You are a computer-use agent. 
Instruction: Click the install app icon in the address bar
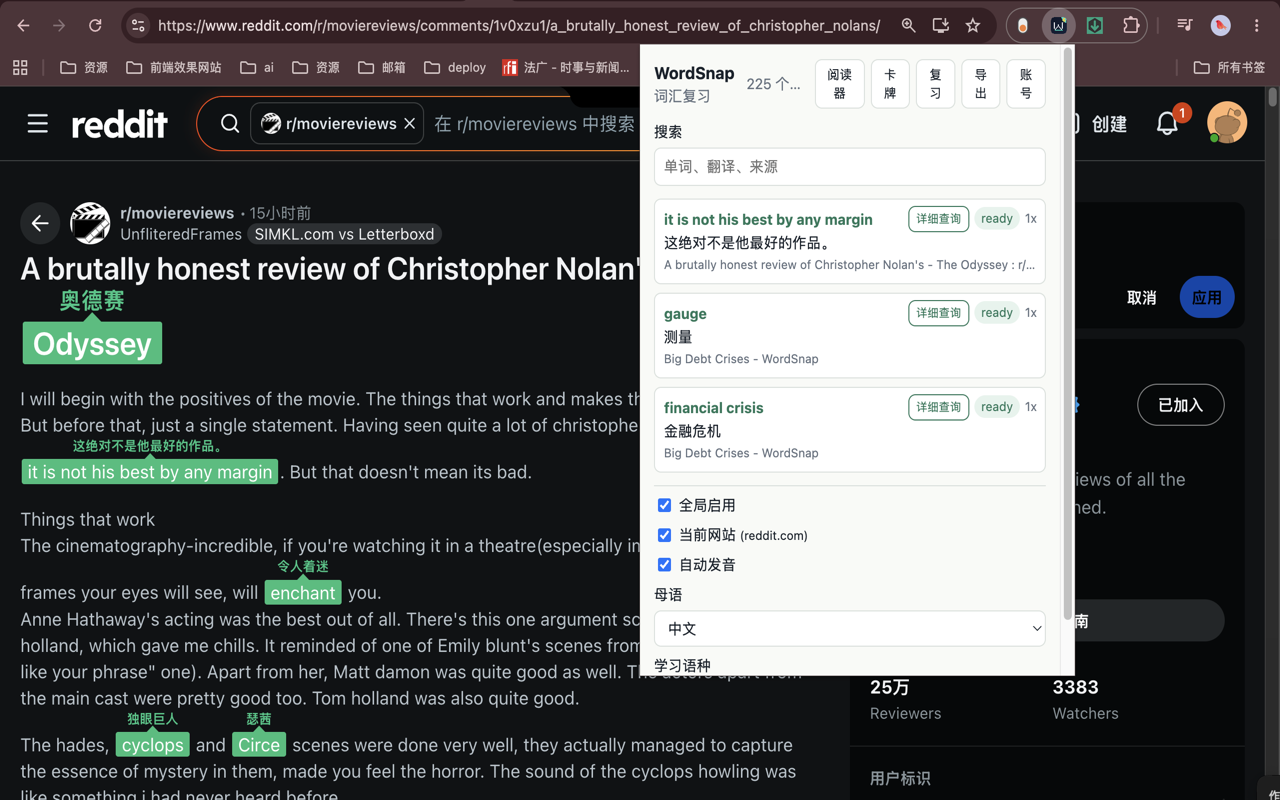(940, 25)
